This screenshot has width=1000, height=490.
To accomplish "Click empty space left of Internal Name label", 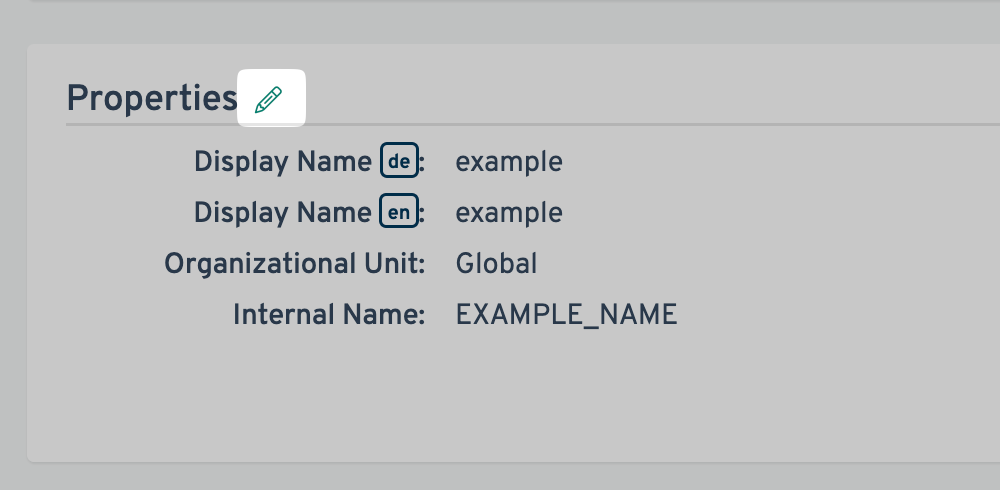I will coord(130,315).
